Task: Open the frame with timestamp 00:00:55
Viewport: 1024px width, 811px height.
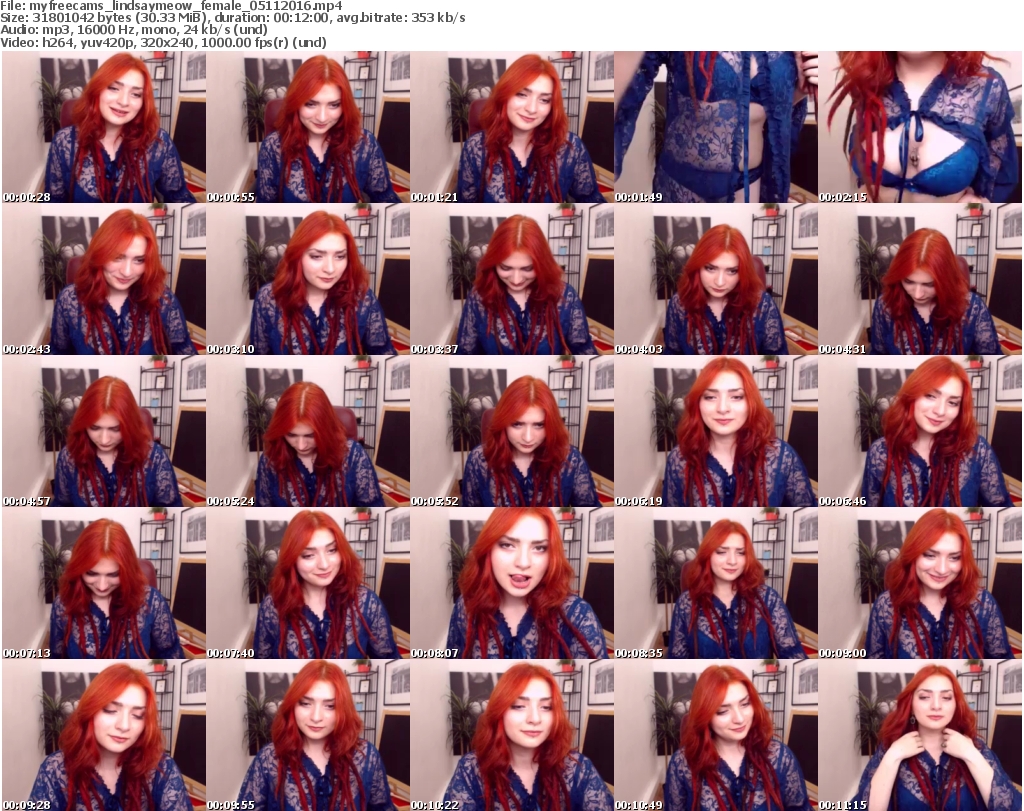Action: click(308, 127)
